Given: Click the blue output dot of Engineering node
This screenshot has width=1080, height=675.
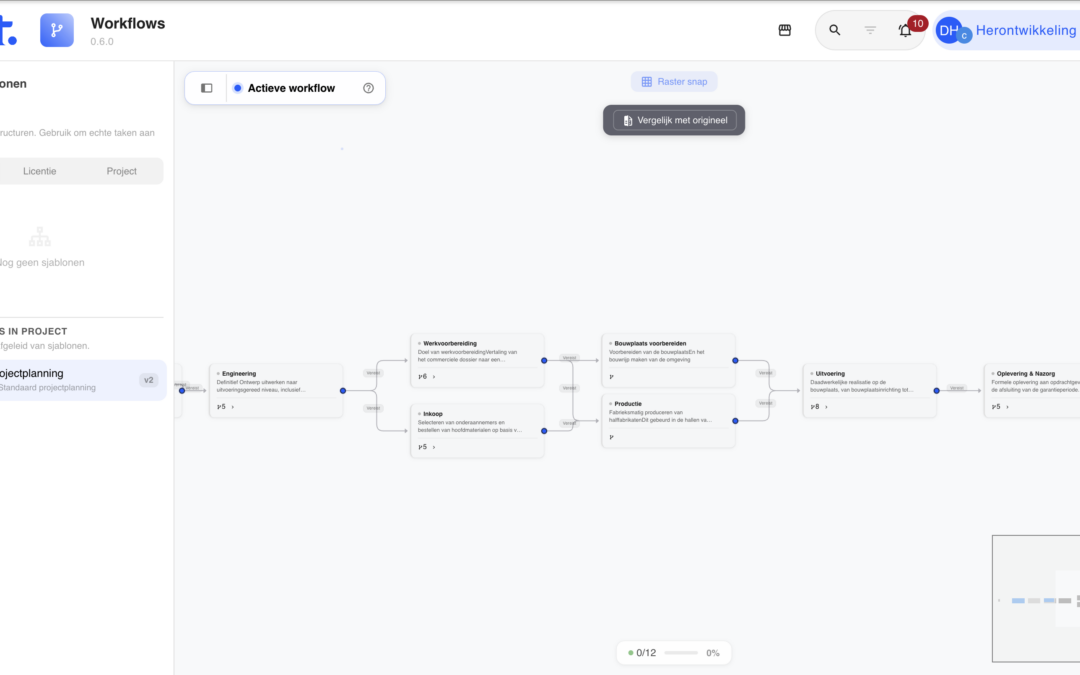Looking at the screenshot, I should (x=343, y=391).
